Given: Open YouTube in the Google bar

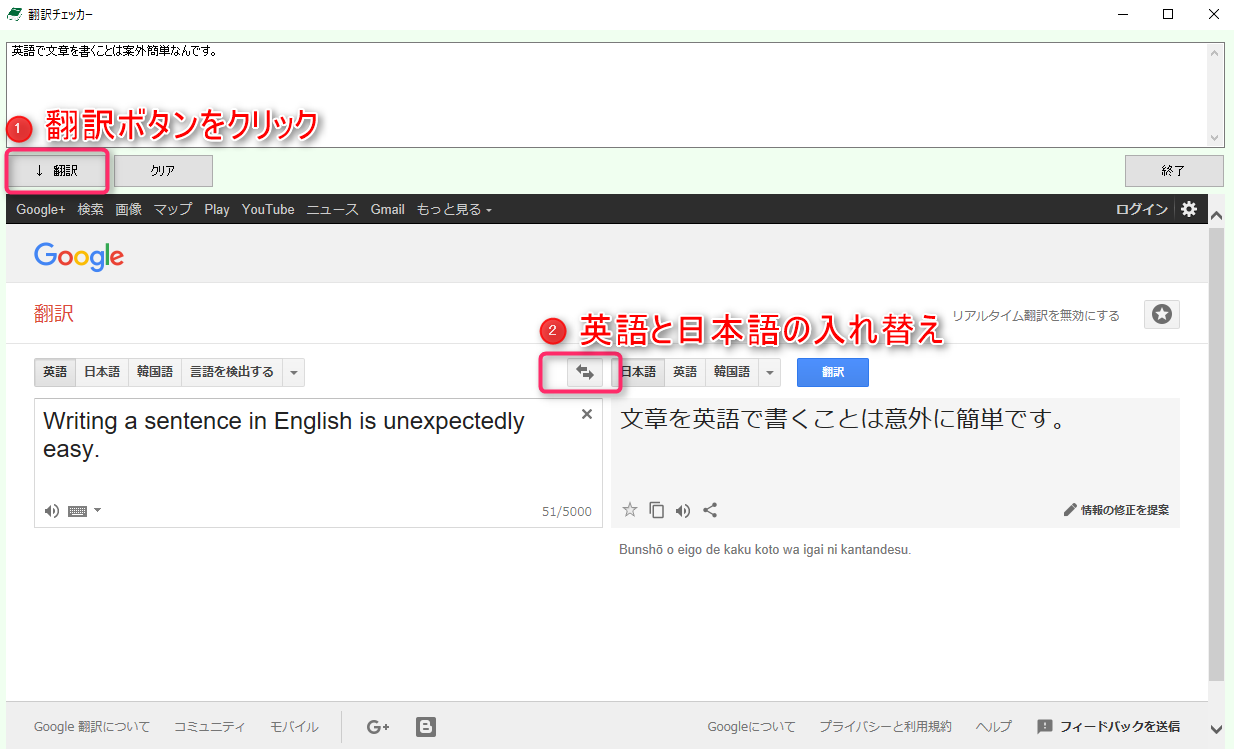Looking at the screenshot, I should pyautogui.click(x=268, y=209).
